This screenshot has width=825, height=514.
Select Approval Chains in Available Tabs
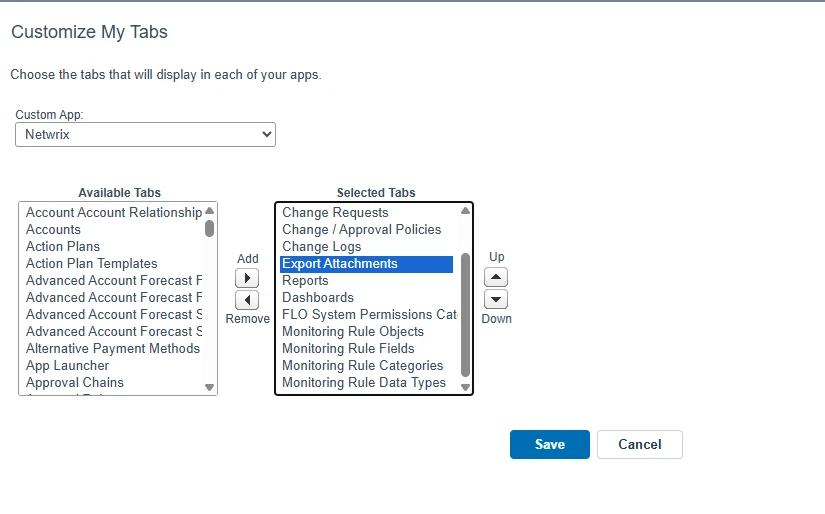point(75,383)
